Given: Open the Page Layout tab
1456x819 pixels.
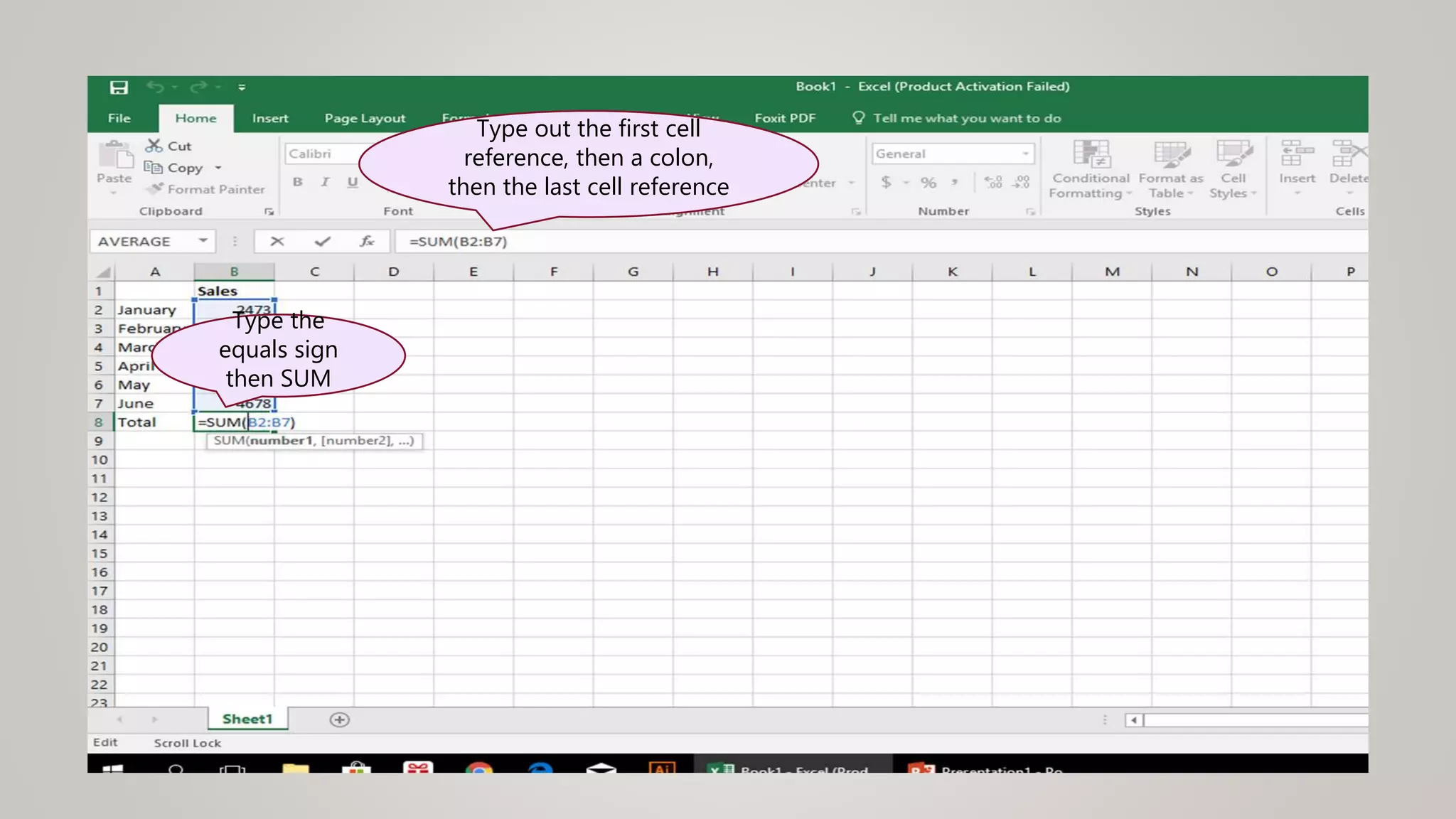Looking at the screenshot, I should 365,119.
